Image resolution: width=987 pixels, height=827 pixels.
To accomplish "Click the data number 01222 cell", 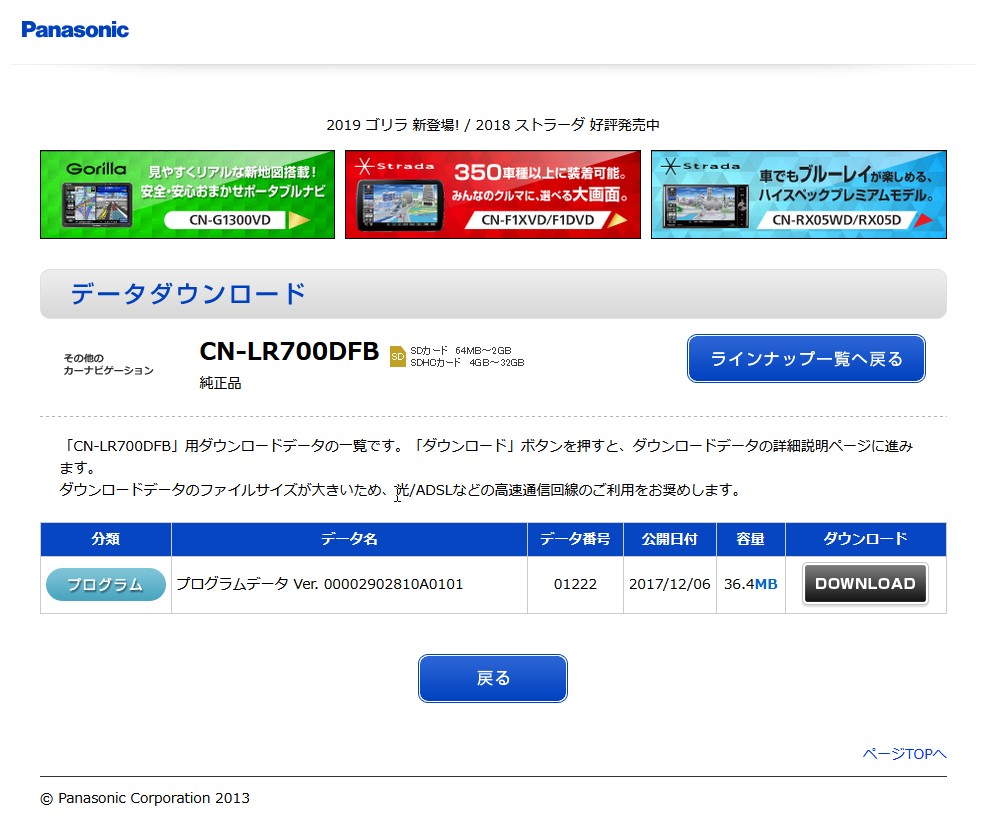I will click(x=575, y=585).
